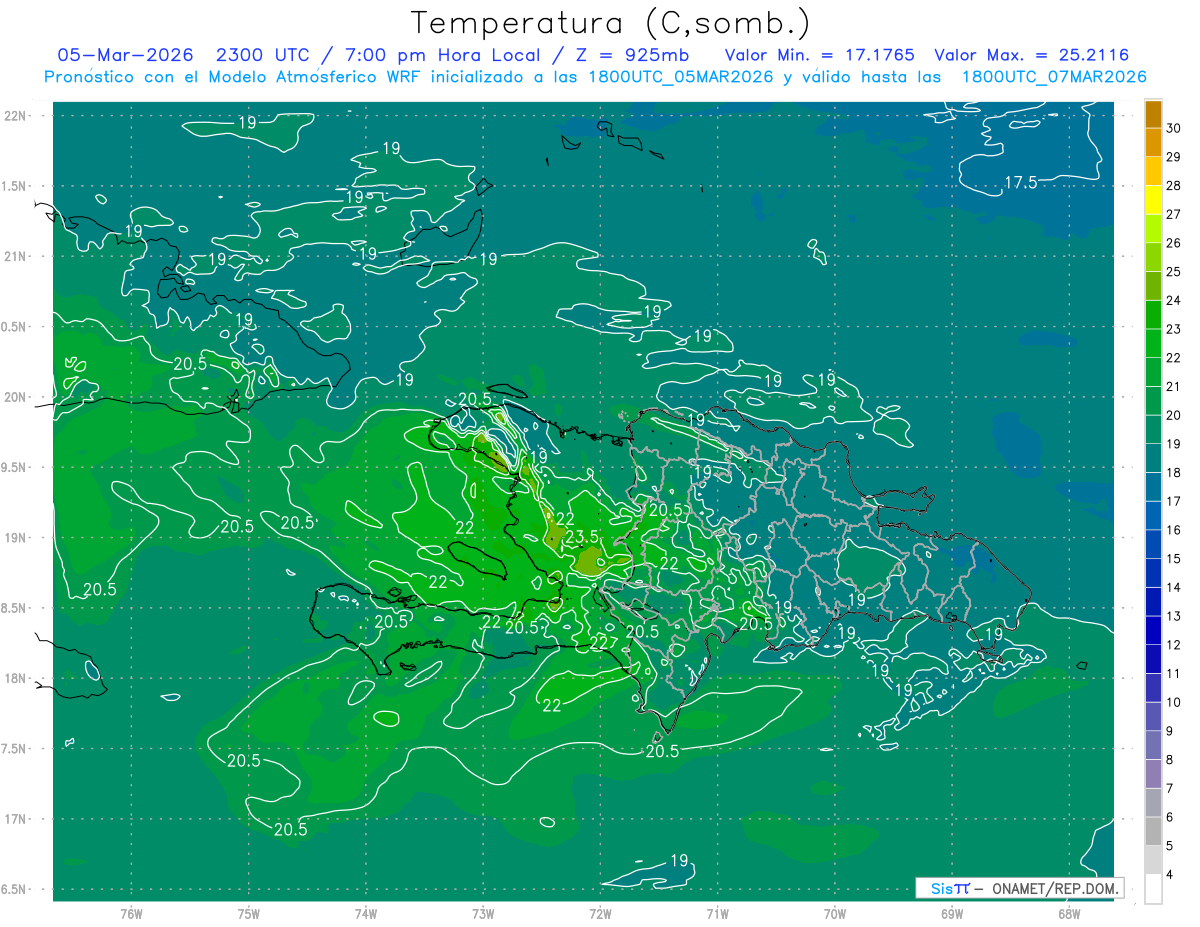
Task: Click the "23" value on the color scale
Action: tap(1174, 329)
